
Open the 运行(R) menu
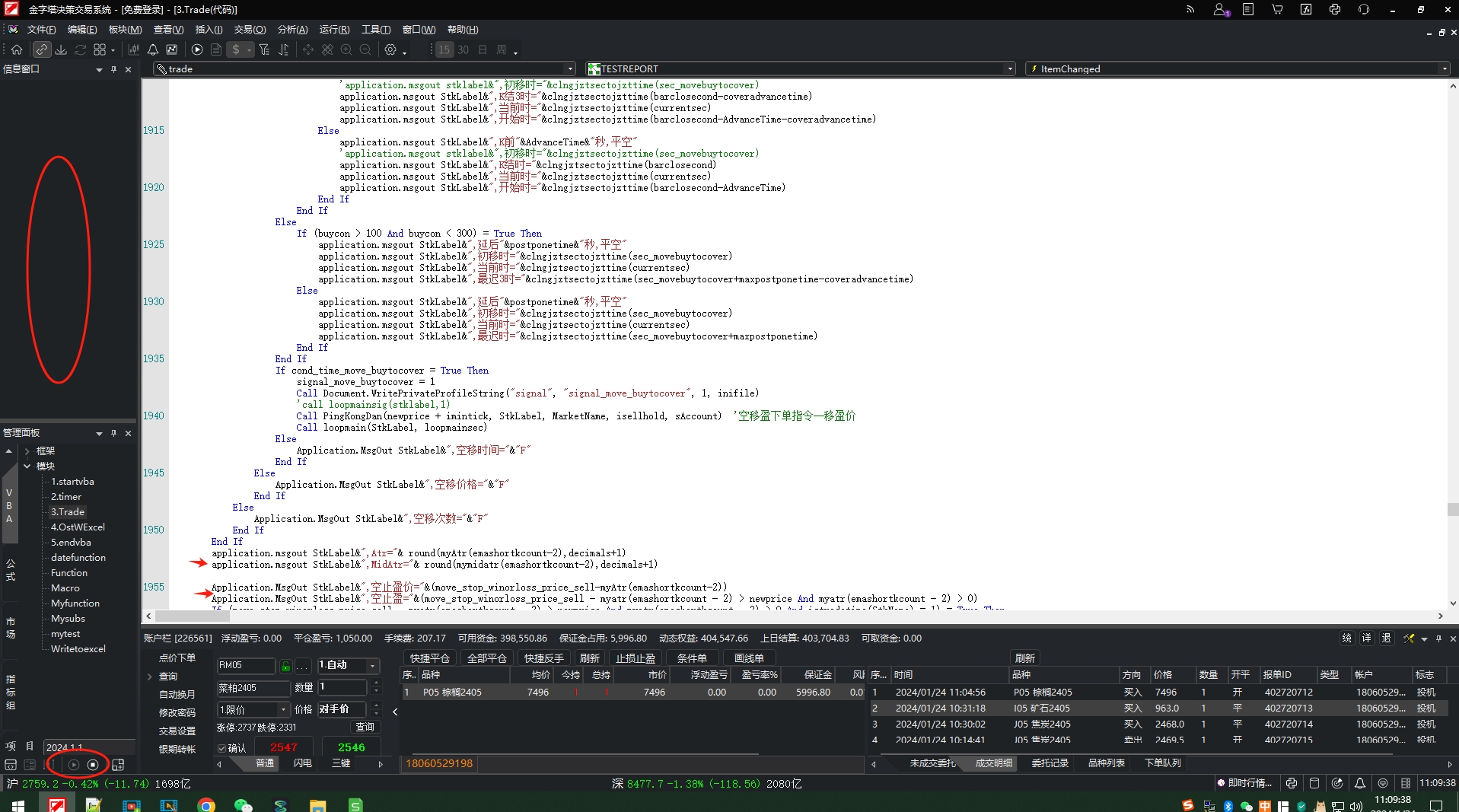click(334, 30)
